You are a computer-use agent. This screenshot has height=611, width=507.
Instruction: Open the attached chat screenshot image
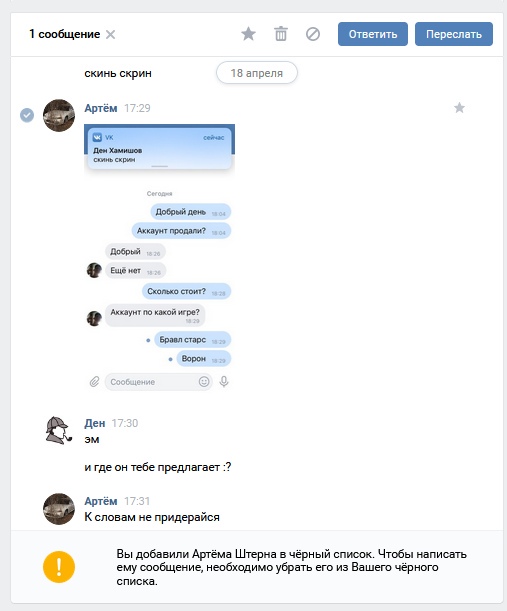[x=159, y=258]
